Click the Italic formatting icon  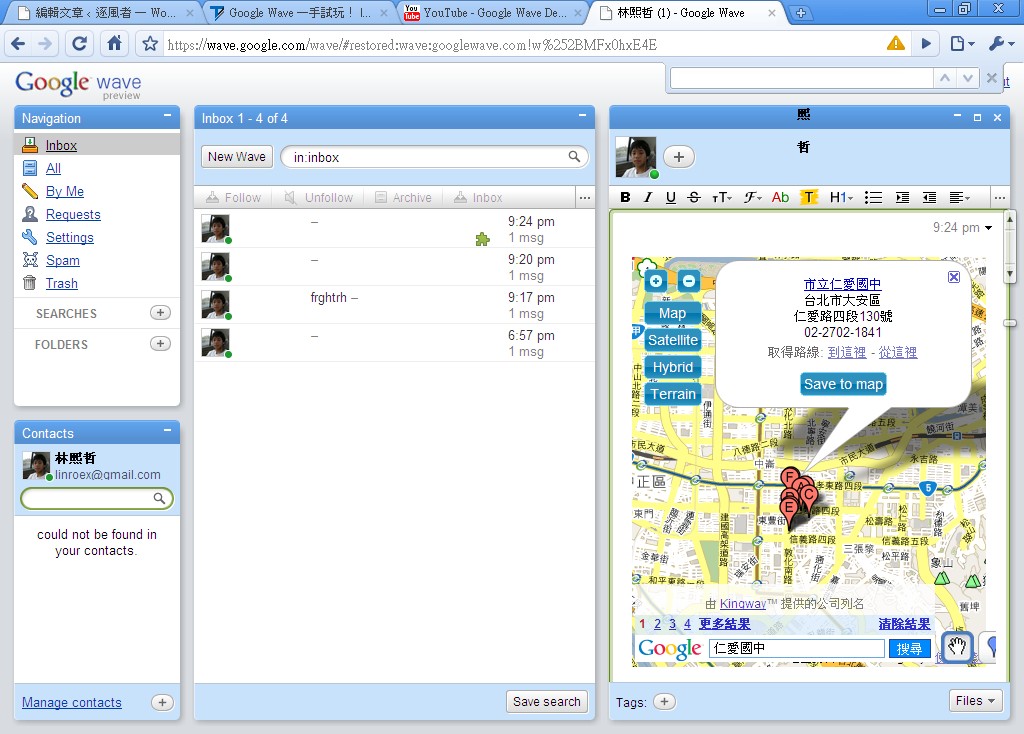pyautogui.click(x=647, y=197)
